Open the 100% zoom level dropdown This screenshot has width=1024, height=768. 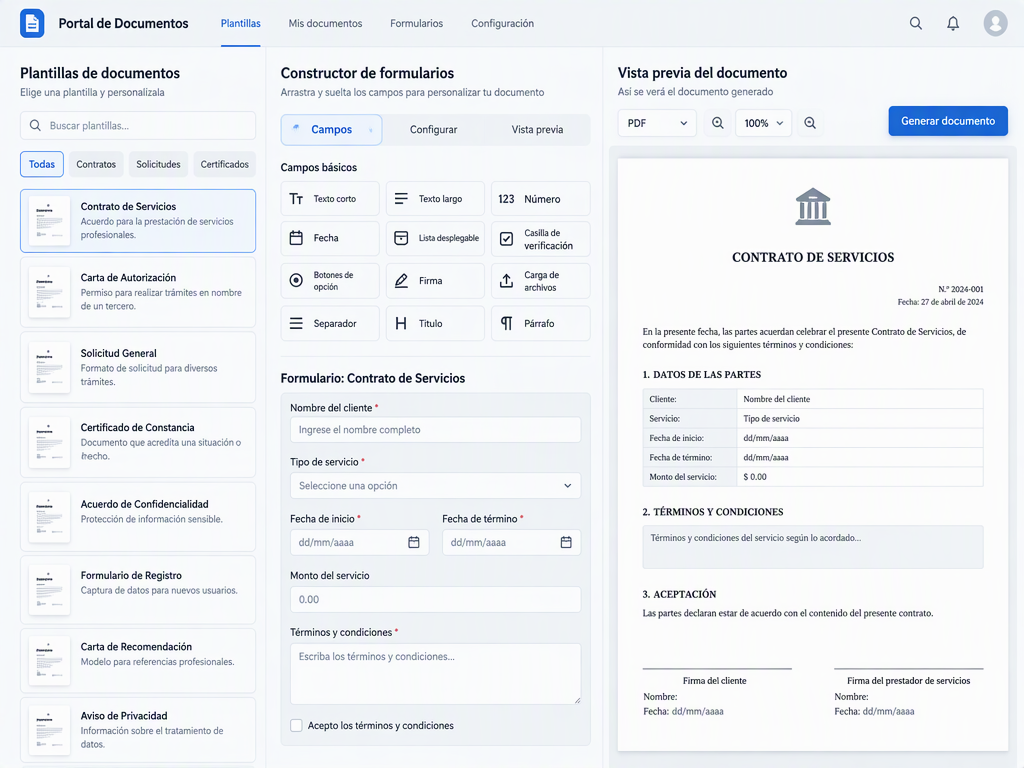tap(763, 123)
